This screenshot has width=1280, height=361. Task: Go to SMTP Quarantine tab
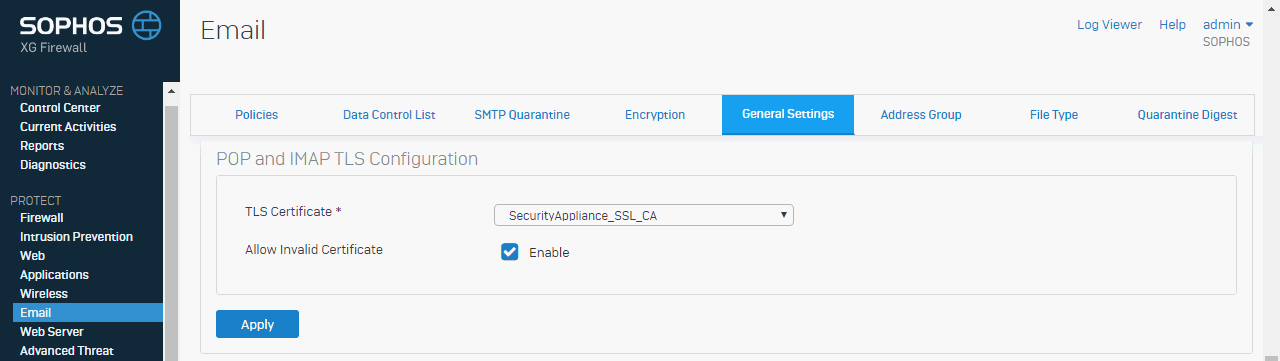coord(522,115)
